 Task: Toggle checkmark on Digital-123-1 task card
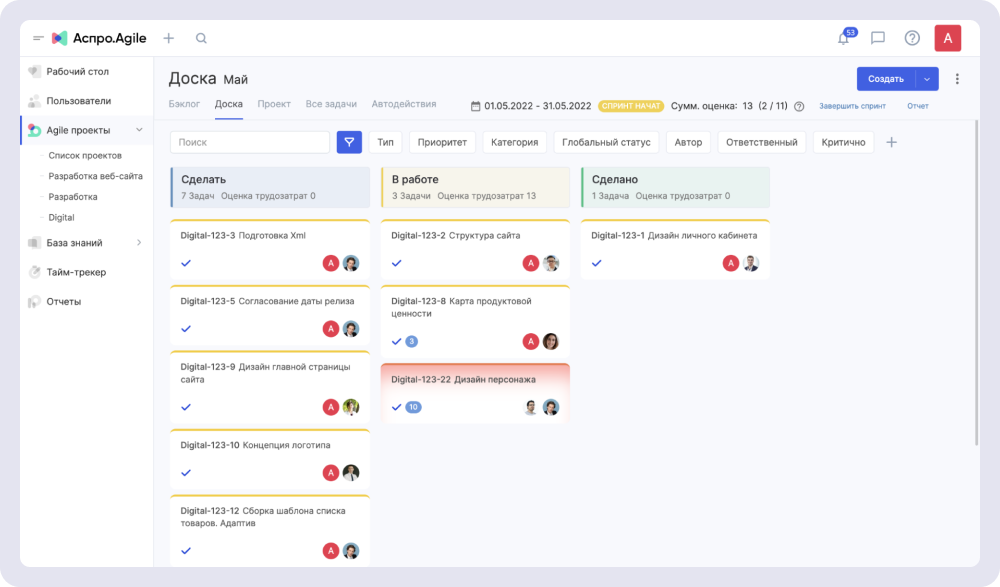[x=597, y=263]
